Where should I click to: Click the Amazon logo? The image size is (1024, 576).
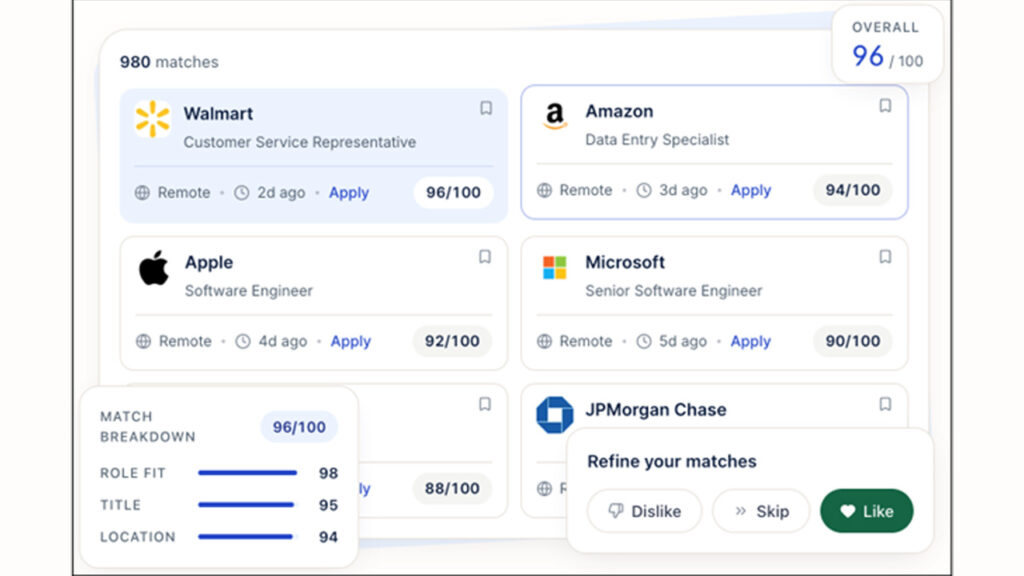554,116
